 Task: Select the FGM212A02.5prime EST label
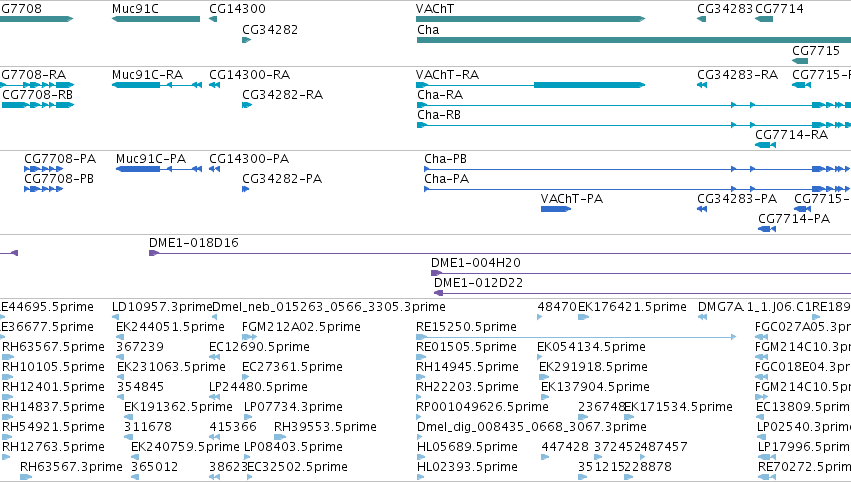[301, 327]
